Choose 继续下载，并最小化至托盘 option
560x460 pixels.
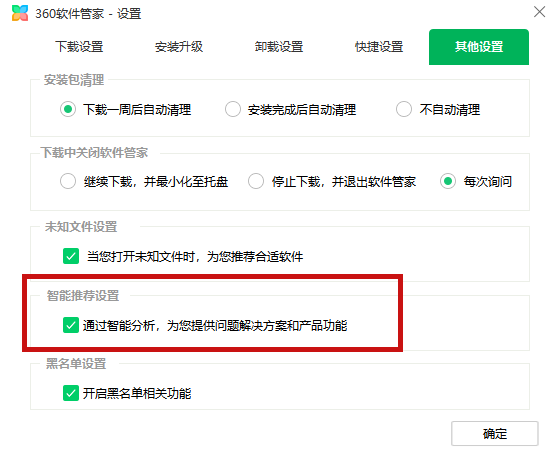pyautogui.click(x=68, y=181)
